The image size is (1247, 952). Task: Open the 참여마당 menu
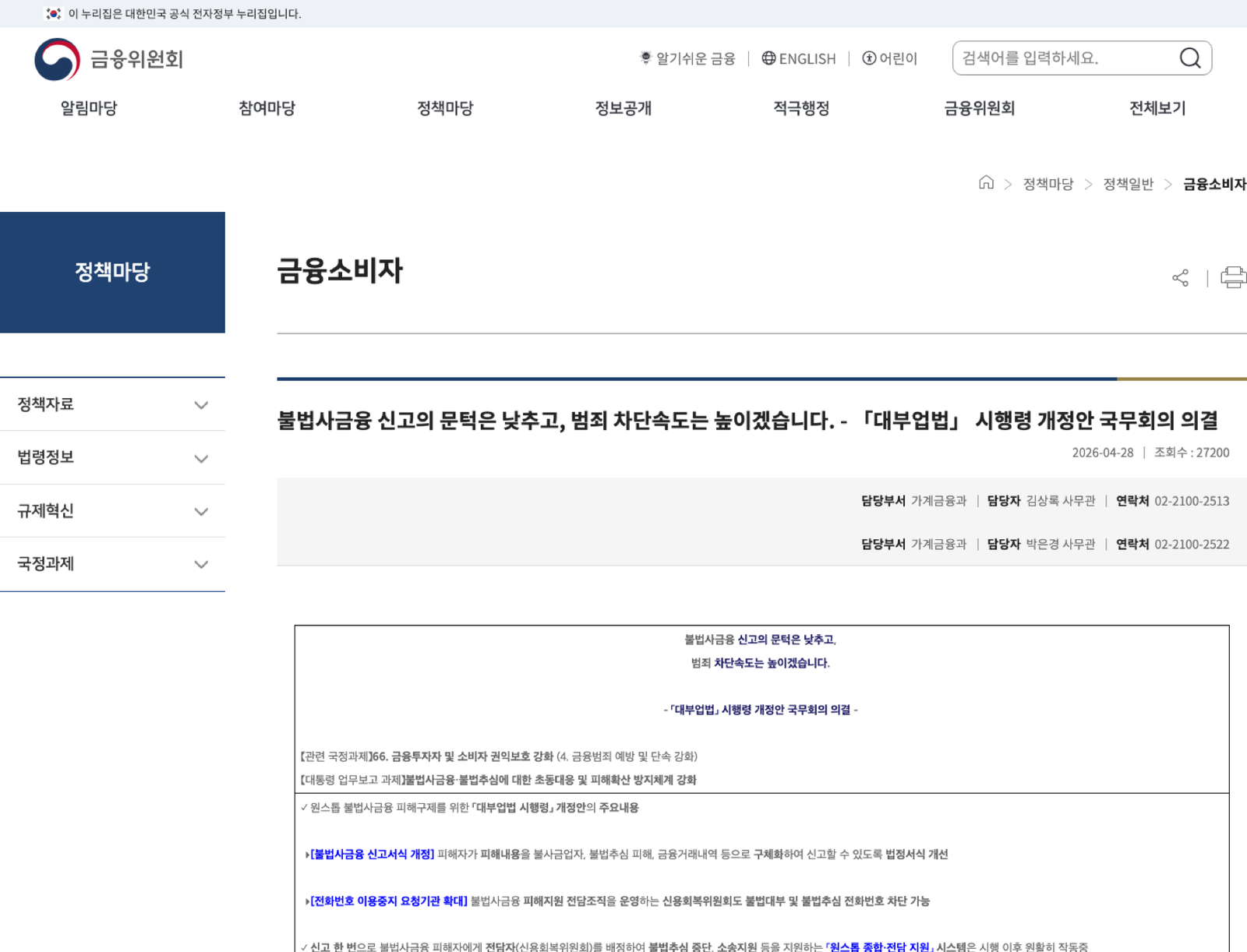(267, 108)
